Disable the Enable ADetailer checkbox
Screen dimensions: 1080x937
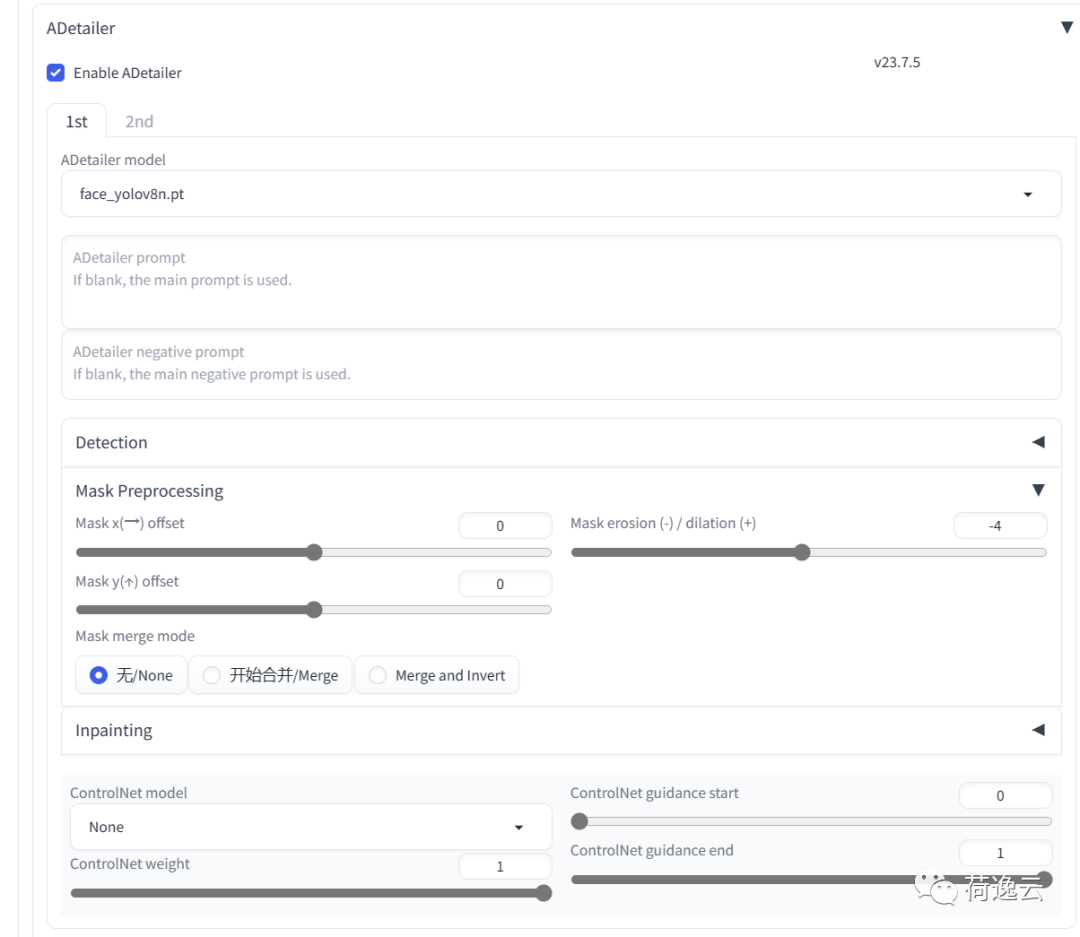[x=56, y=73]
